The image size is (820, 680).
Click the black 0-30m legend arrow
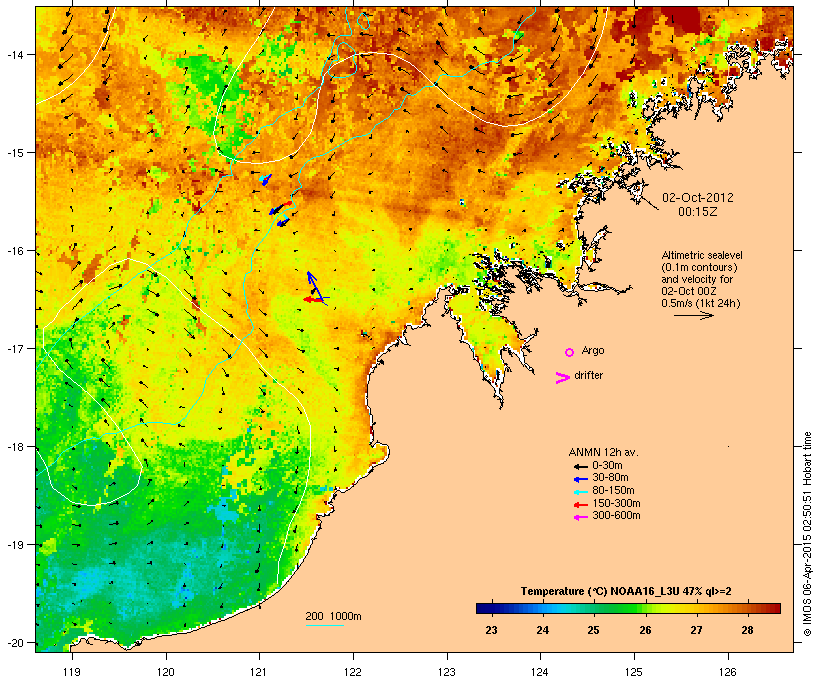[x=580, y=466]
